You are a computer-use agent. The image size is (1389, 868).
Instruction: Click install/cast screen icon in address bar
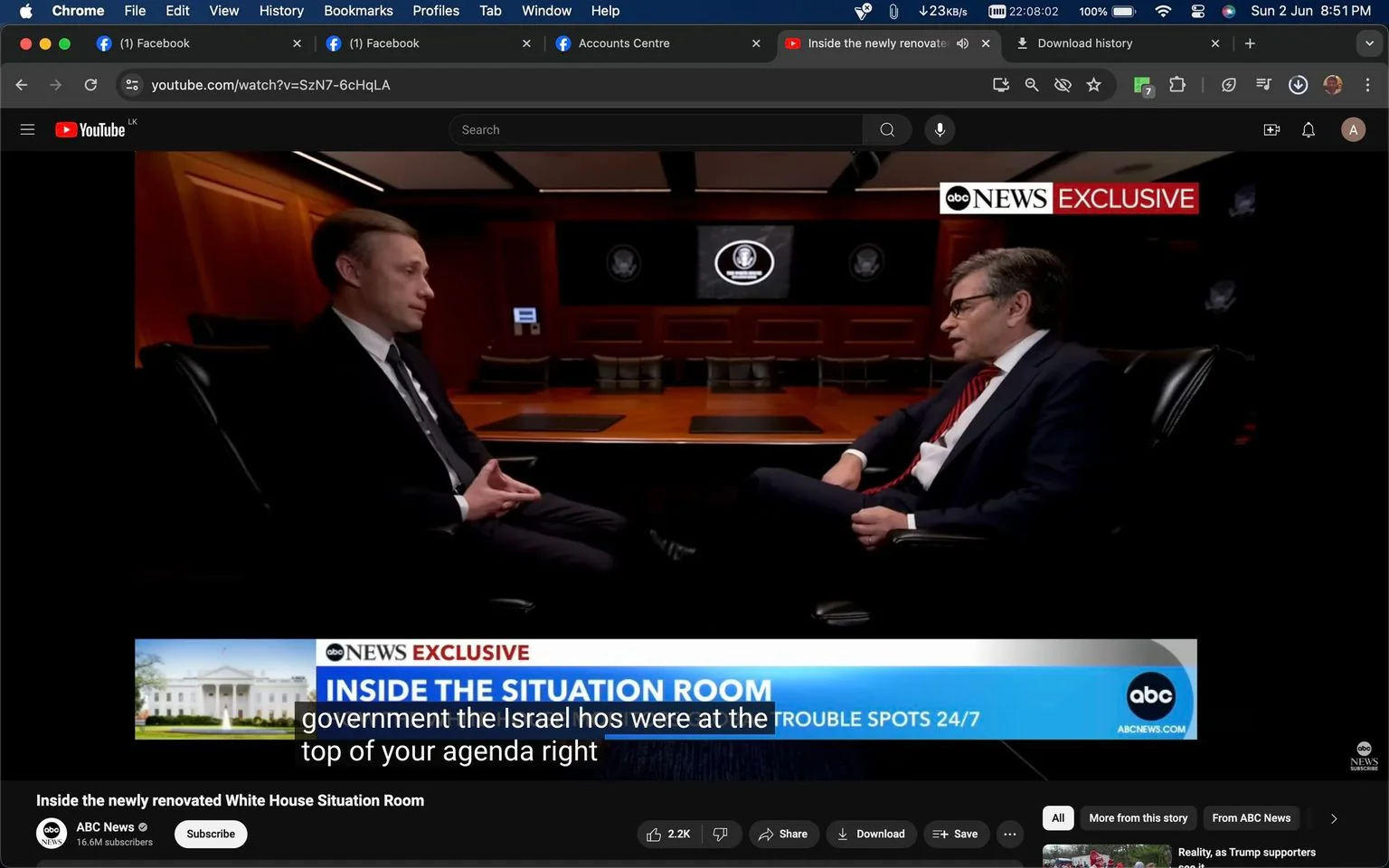click(1001, 85)
